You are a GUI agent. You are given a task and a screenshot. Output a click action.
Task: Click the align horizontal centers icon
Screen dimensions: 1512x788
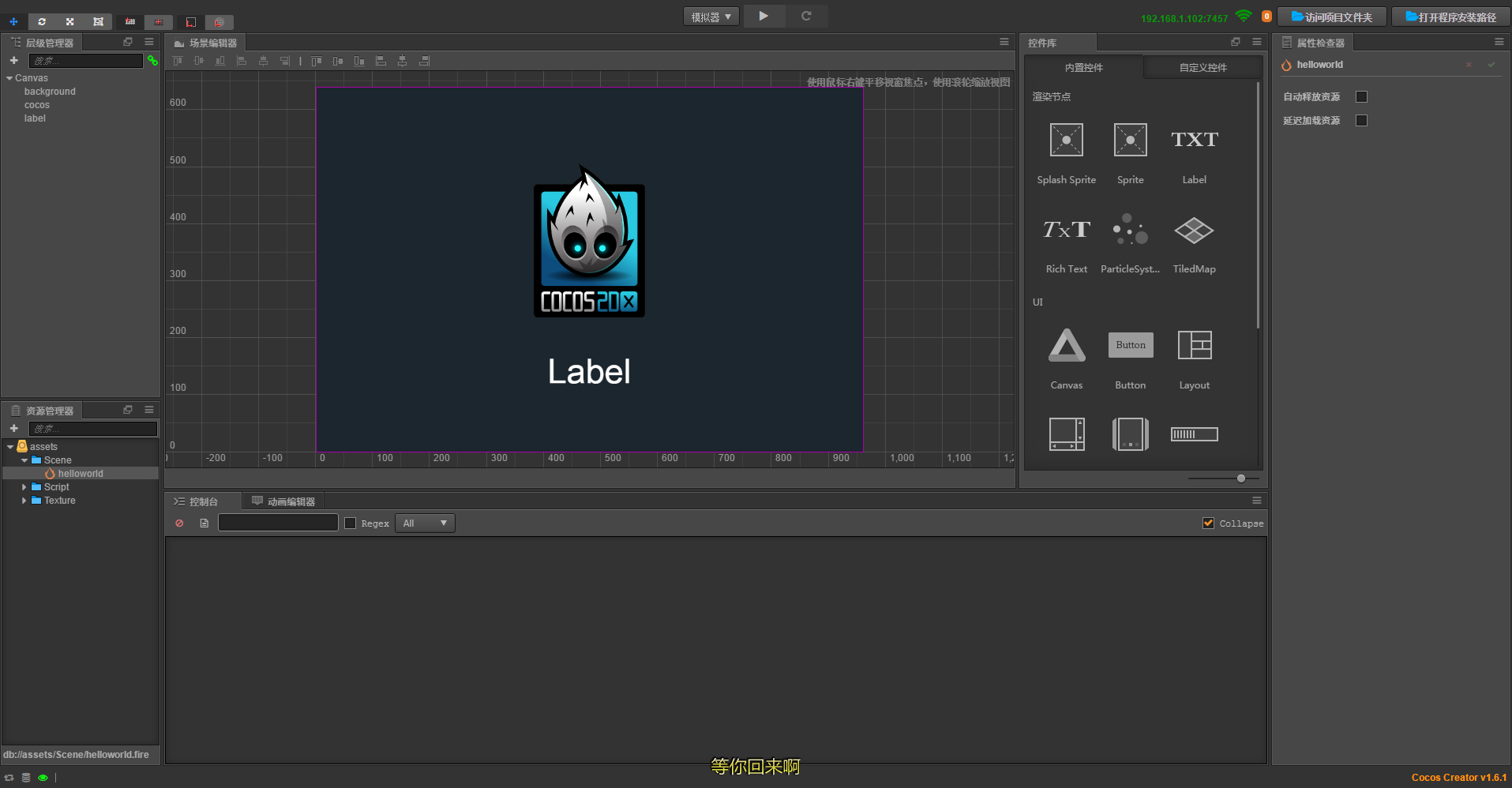point(263,61)
